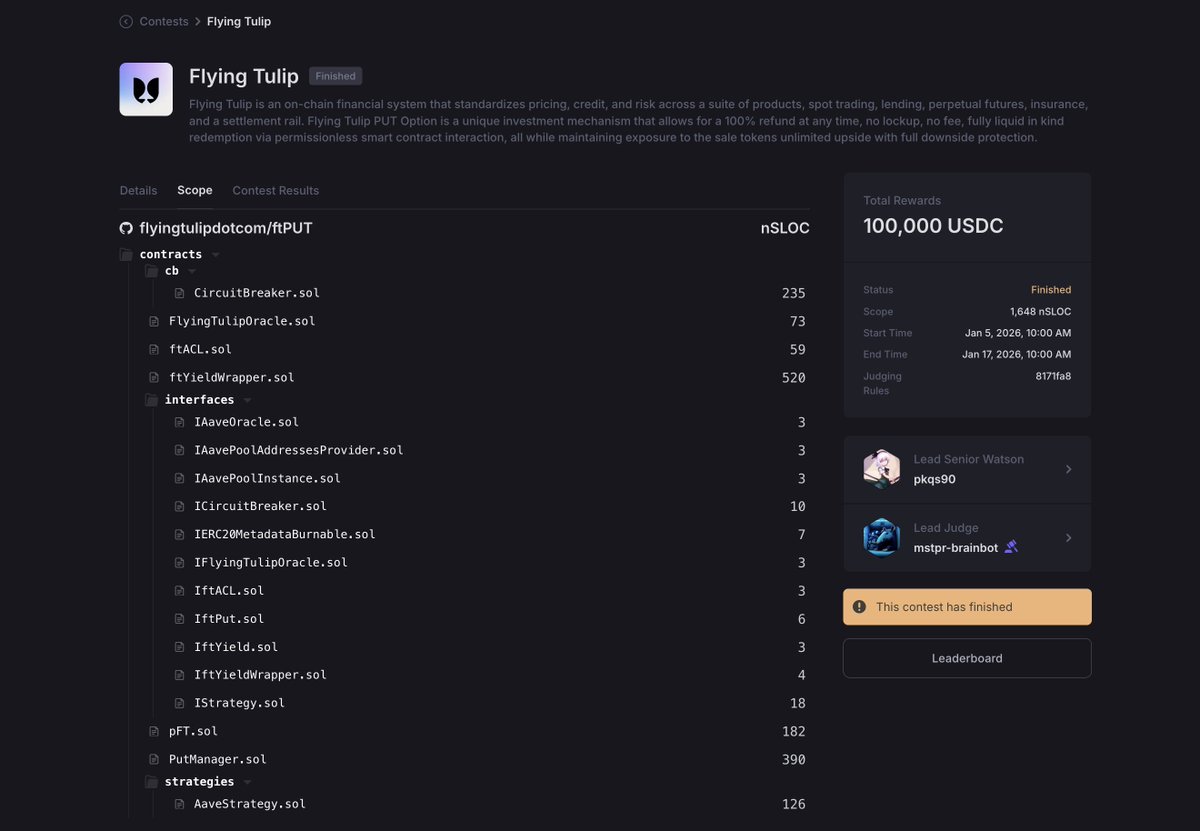Click the file icon for IAaveOracle.sol

[179, 422]
